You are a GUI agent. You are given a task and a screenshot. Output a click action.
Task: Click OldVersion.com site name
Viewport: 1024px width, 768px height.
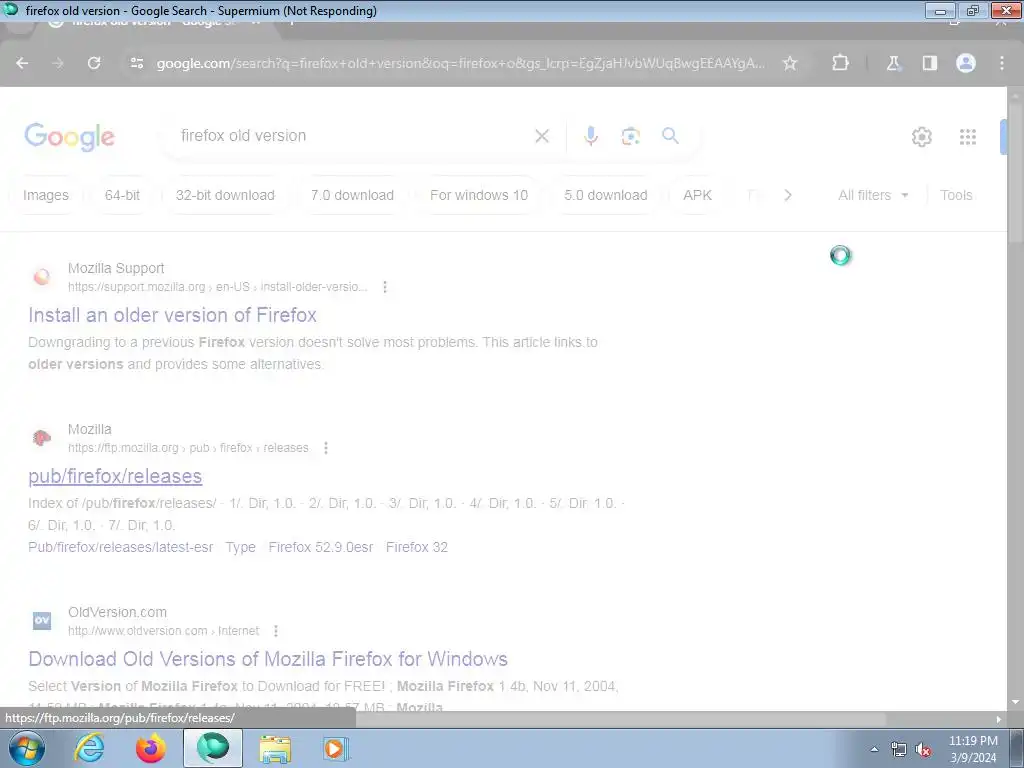click(118, 613)
